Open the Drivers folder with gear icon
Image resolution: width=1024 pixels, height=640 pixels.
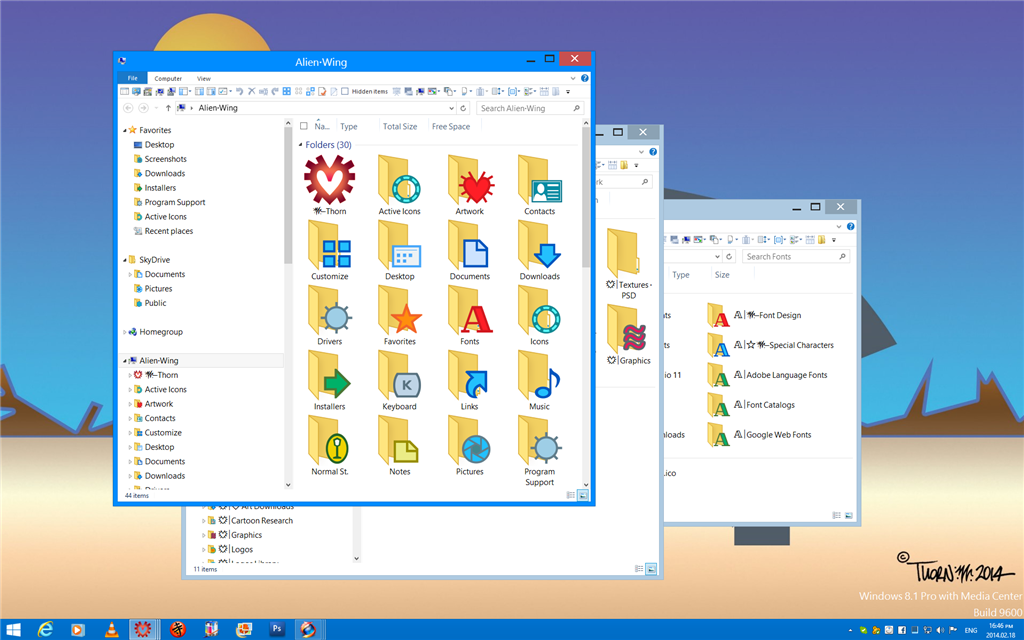[x=330, y=310]
